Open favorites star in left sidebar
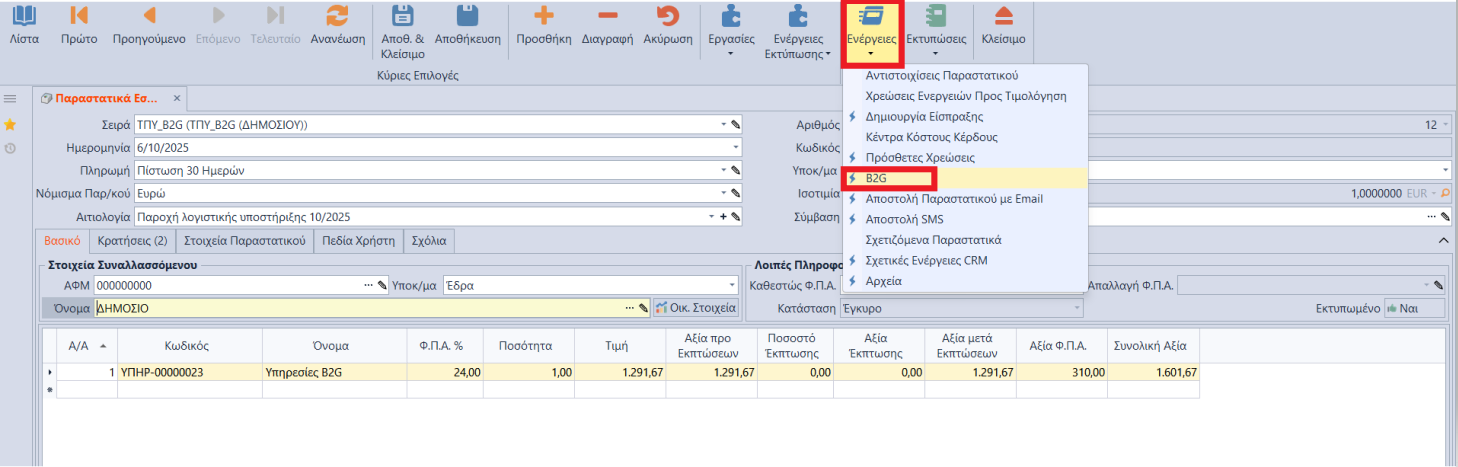Image resolution: width=1458 pixels, height=467 pixels. tap(10, 124)
